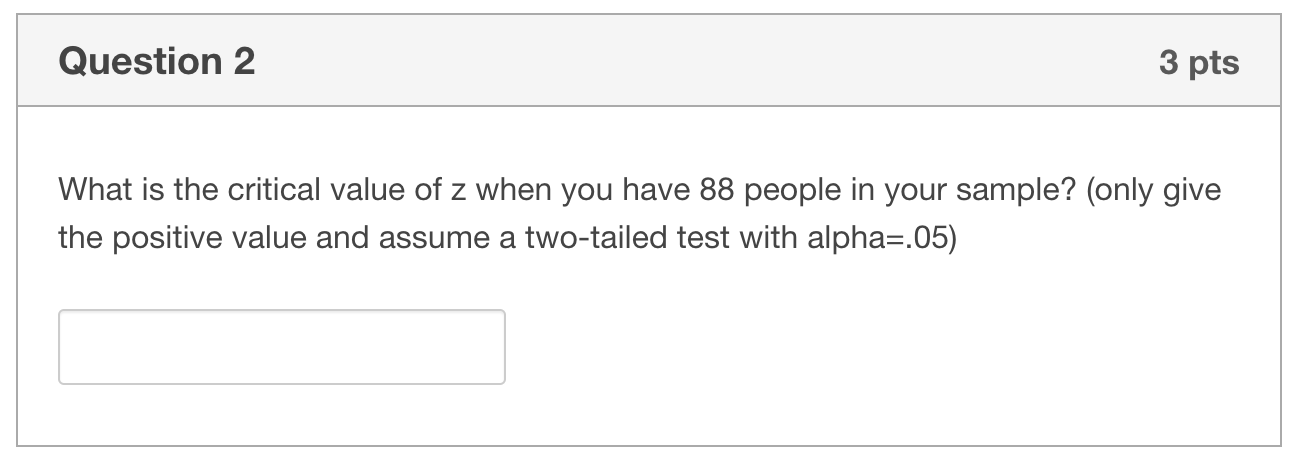Image resolution: width=1316 pixels, height=470 pixels.
Task: Click the numeral "2" in Question heading
Action: [244, 62]
